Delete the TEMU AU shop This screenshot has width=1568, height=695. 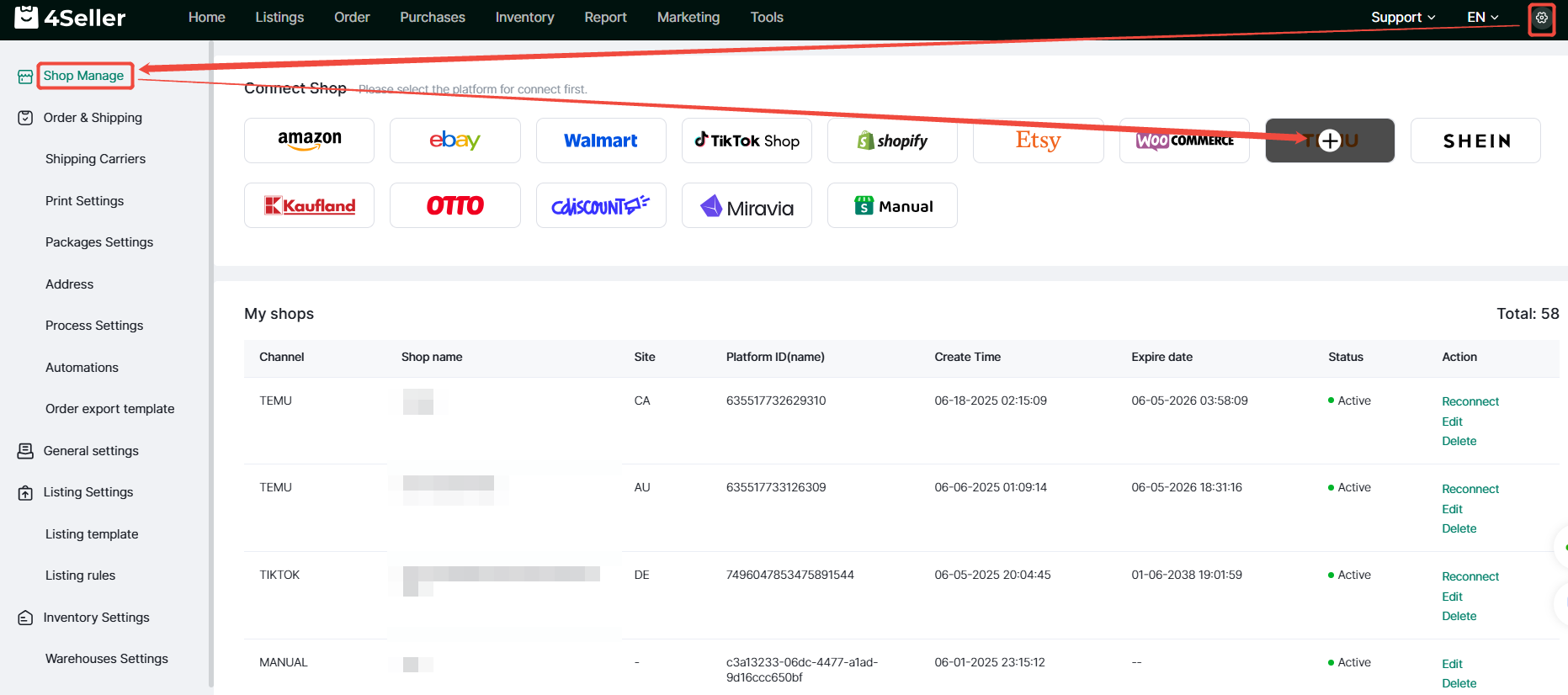(x=1459, y=528)
